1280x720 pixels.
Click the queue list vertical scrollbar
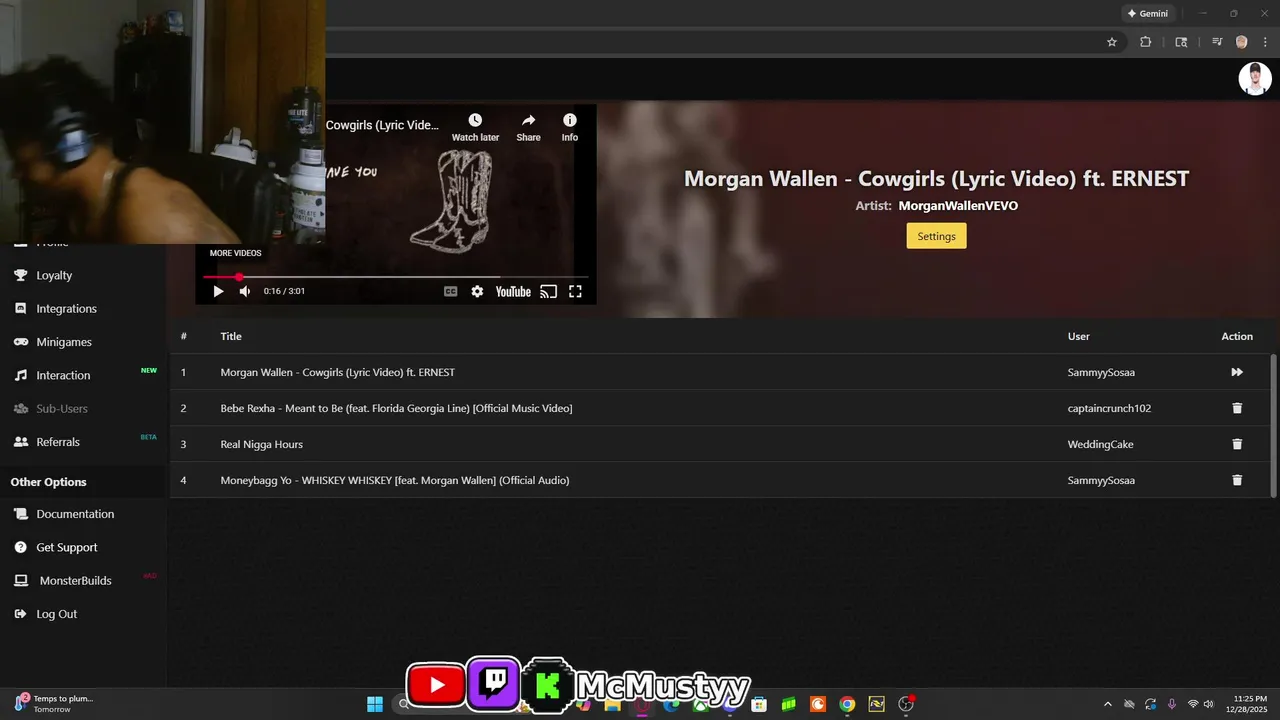point(1273,425)
